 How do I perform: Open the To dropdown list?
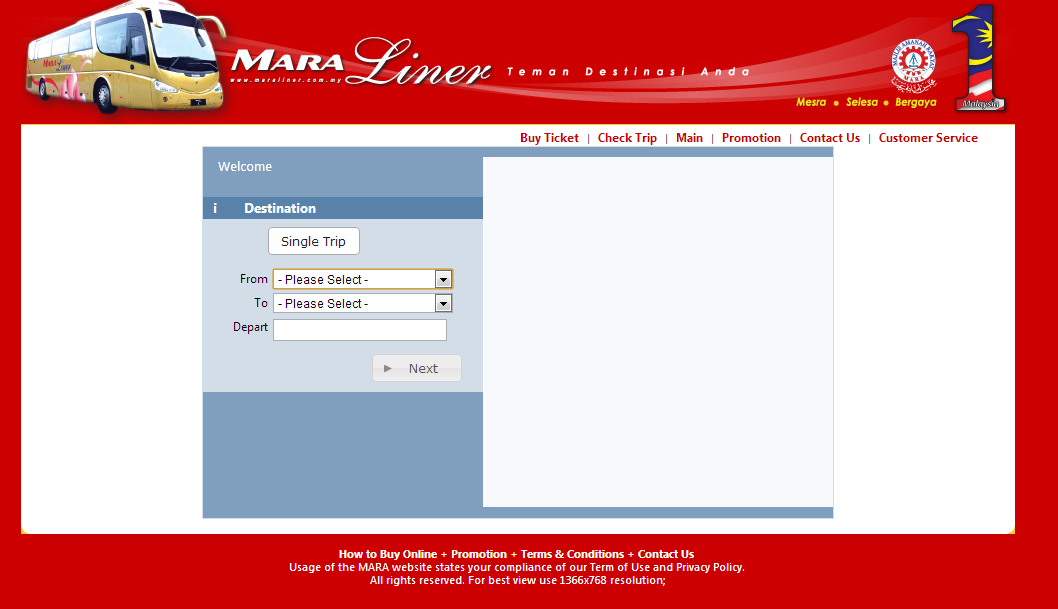[362, 303]
